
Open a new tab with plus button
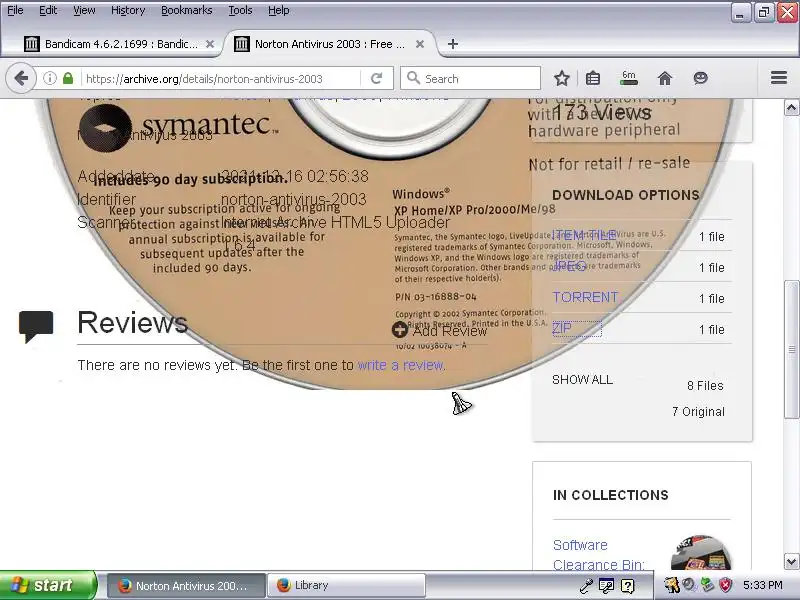[453, 44]
